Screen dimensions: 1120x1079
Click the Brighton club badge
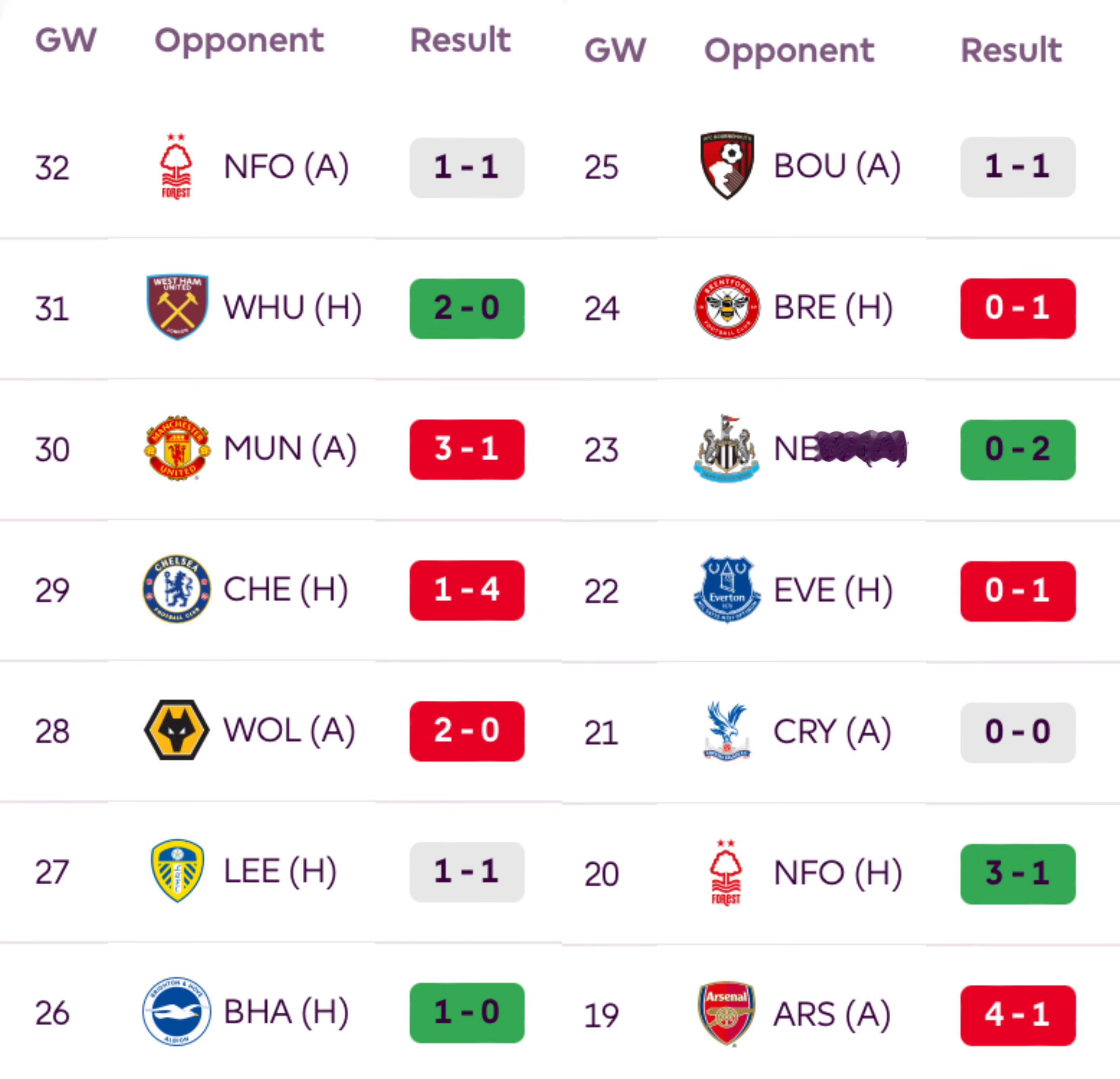pyautogui.click(x=177, y=1012)
